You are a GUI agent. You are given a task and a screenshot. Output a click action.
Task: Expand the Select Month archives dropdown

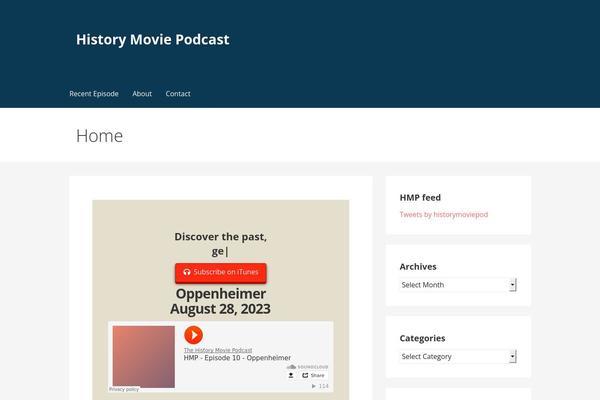point(458,285)
